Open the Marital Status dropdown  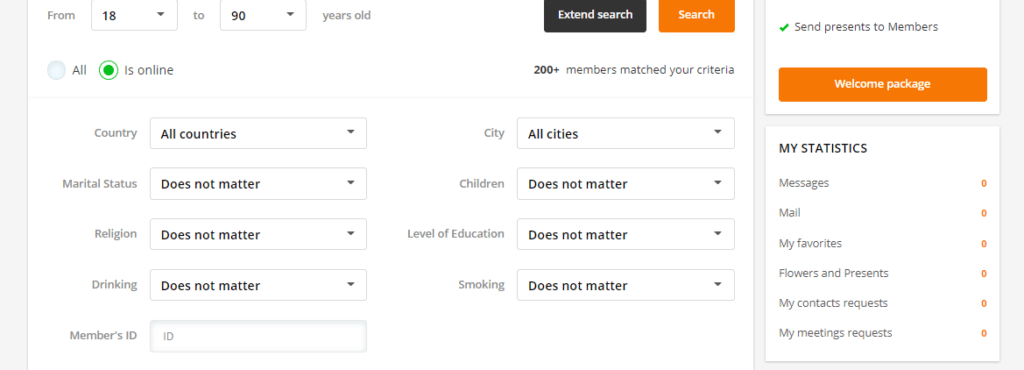click(x=258, y=183)
